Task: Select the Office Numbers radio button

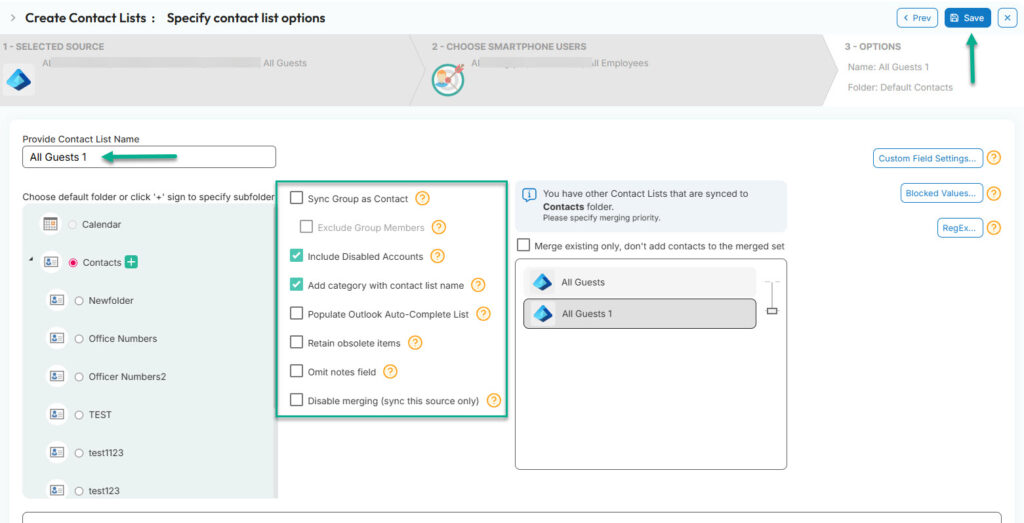Action: click(79, 338)
